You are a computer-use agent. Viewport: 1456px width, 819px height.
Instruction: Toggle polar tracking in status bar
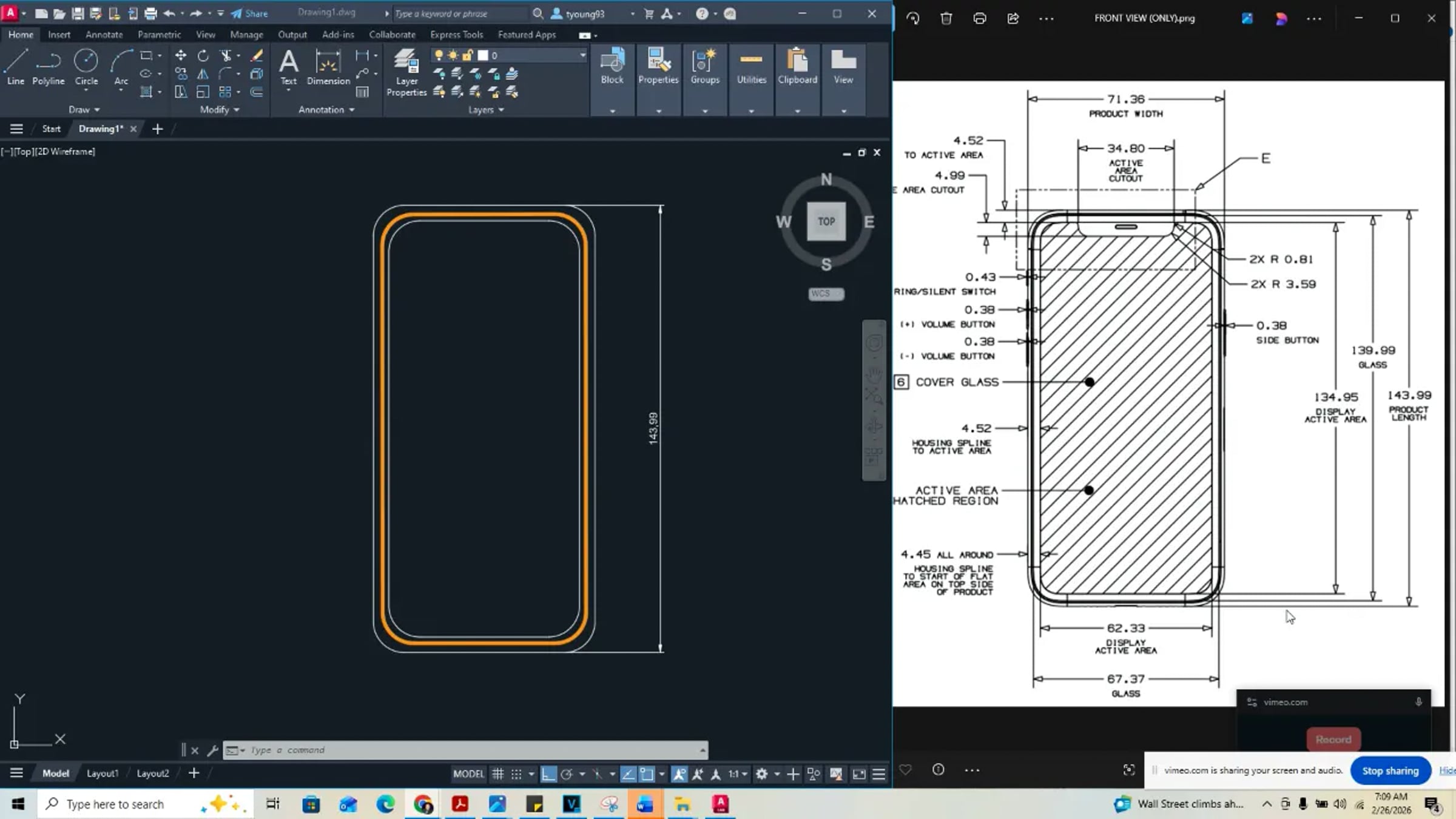click(x=567, y=773)
